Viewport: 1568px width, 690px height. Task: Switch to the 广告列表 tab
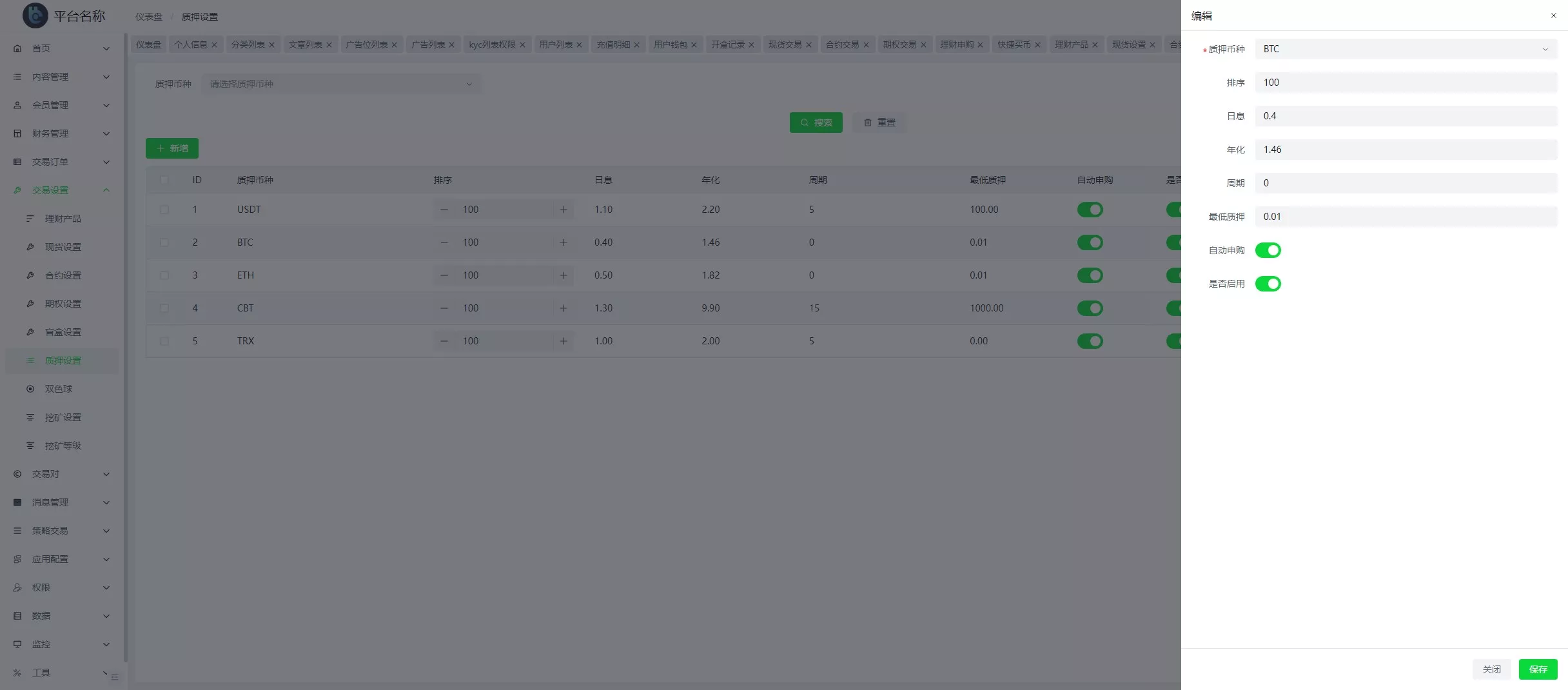427,44
